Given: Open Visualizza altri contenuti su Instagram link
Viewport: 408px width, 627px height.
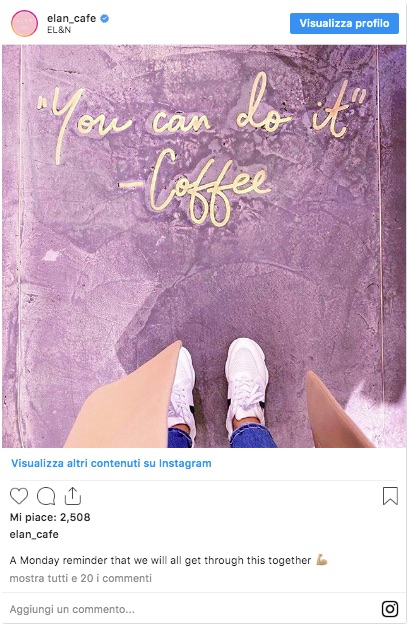Looking at the screenshot, I should point(111,463).
